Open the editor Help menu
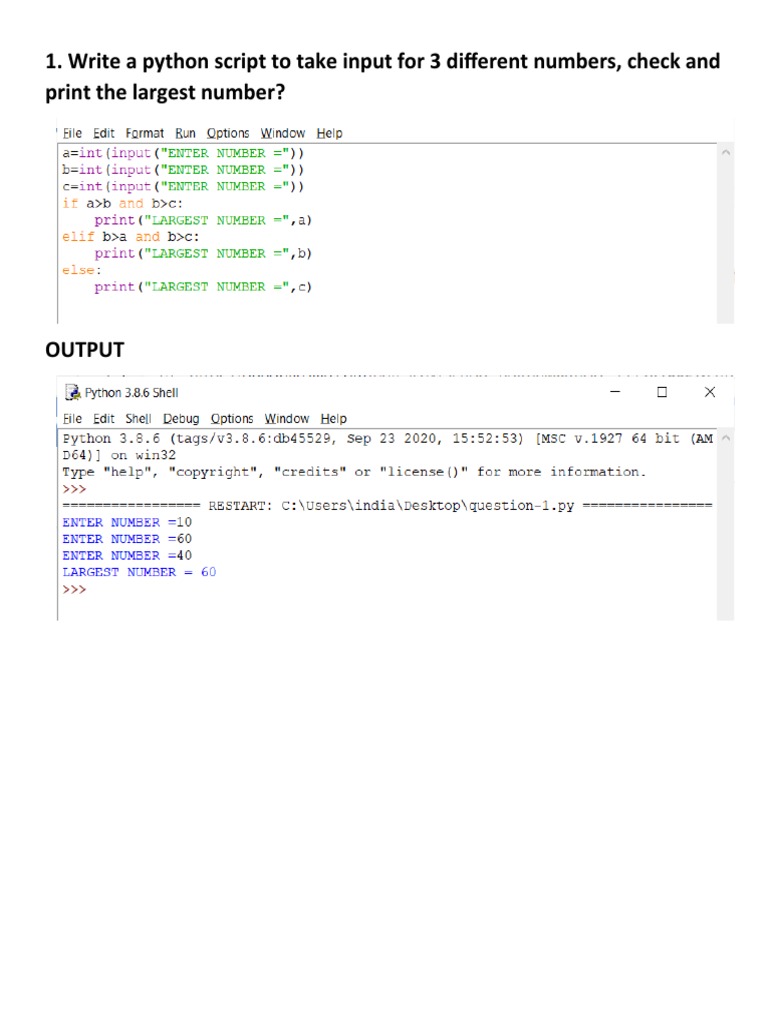This screenshot has height=1024, width=768. [x=330, y=133]
